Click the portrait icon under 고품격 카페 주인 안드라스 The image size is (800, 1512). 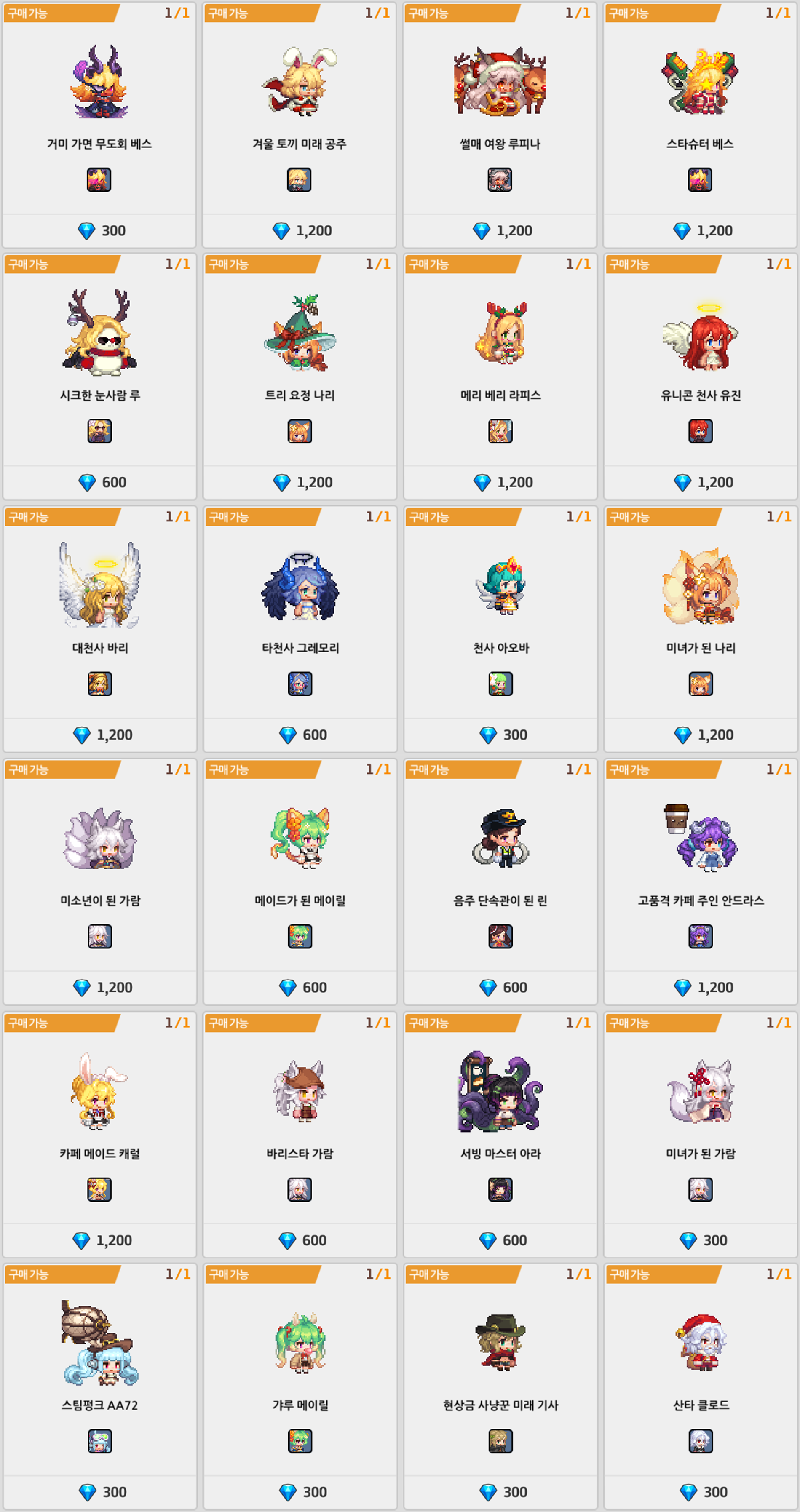pyautogui.click(x=701, y=936)
